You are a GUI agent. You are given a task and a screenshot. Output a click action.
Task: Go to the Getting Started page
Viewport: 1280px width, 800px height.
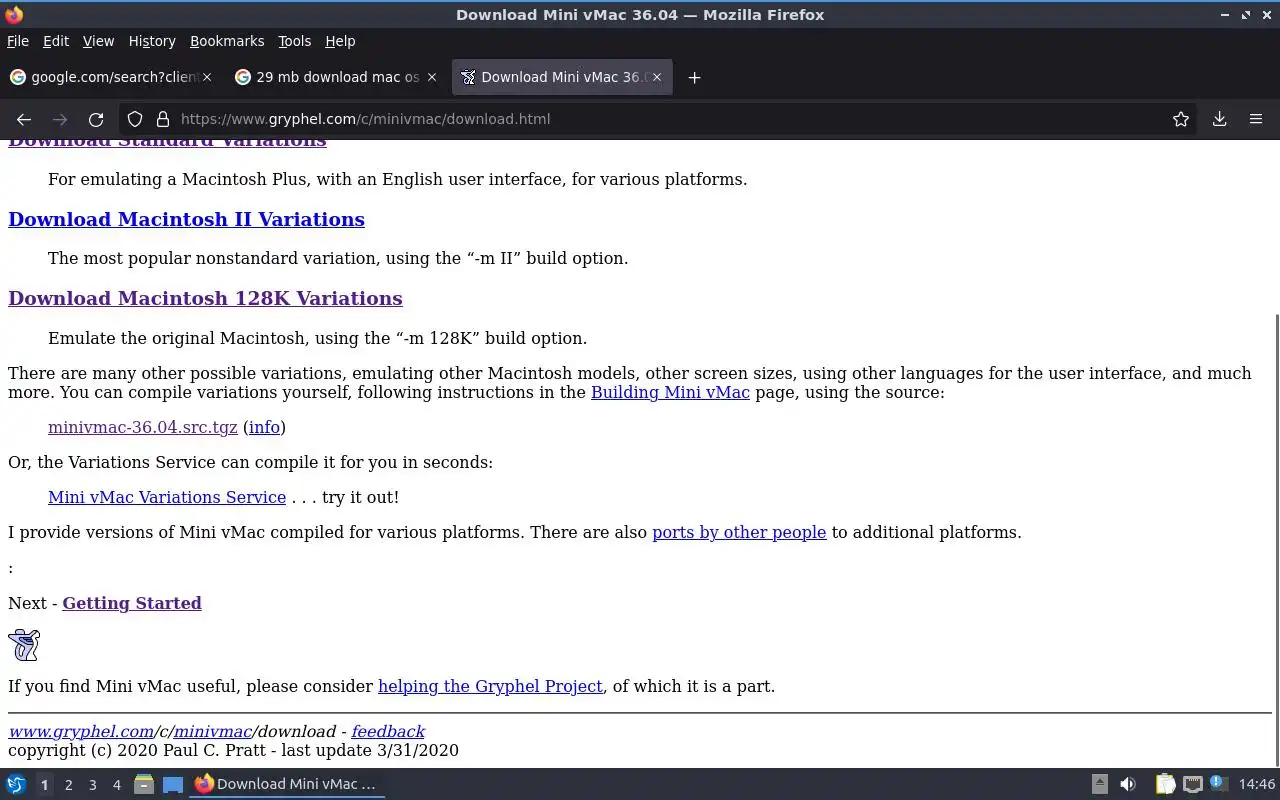click(132, 603)
